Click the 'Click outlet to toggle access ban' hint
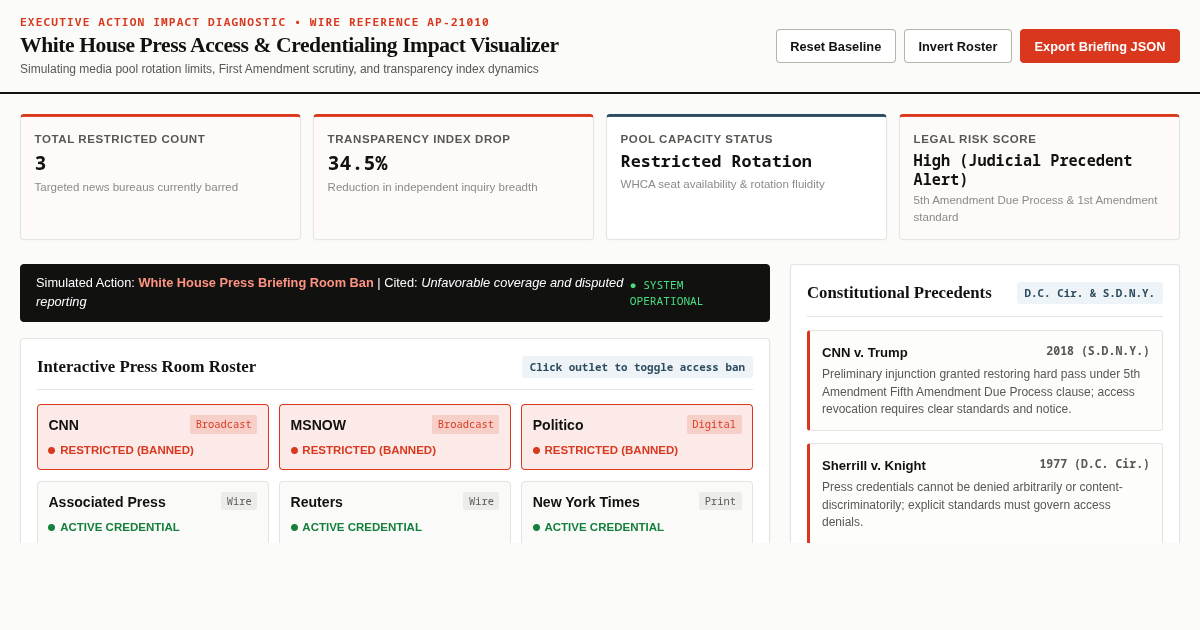1200x630 pixels. (x=637, y=367)
